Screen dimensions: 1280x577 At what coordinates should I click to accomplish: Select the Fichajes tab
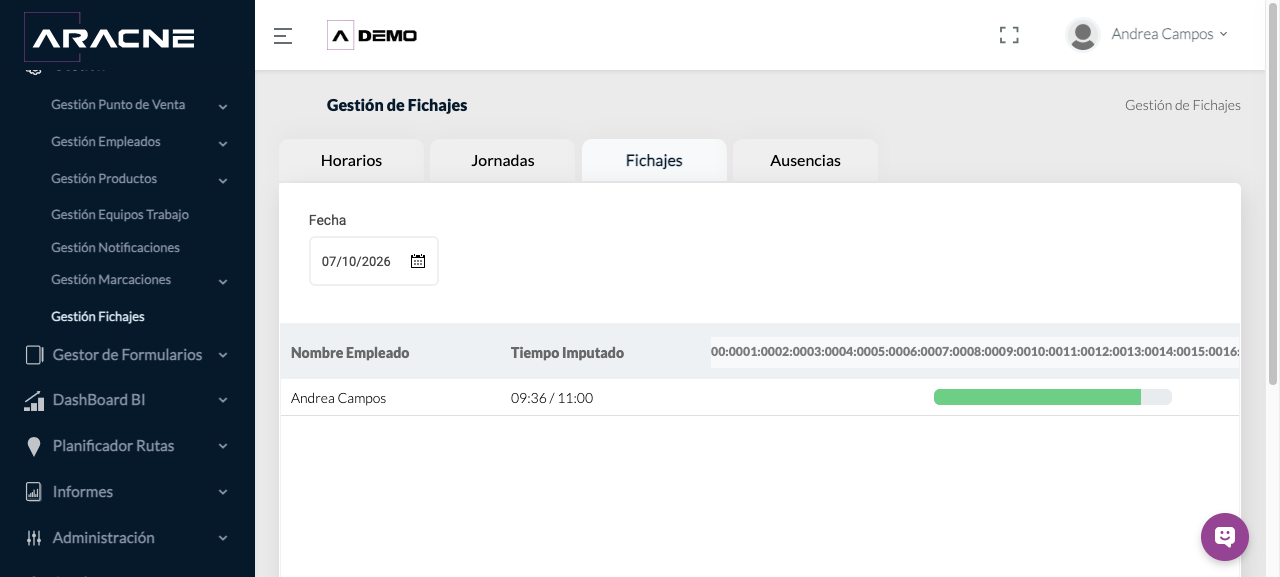point(654,160)
